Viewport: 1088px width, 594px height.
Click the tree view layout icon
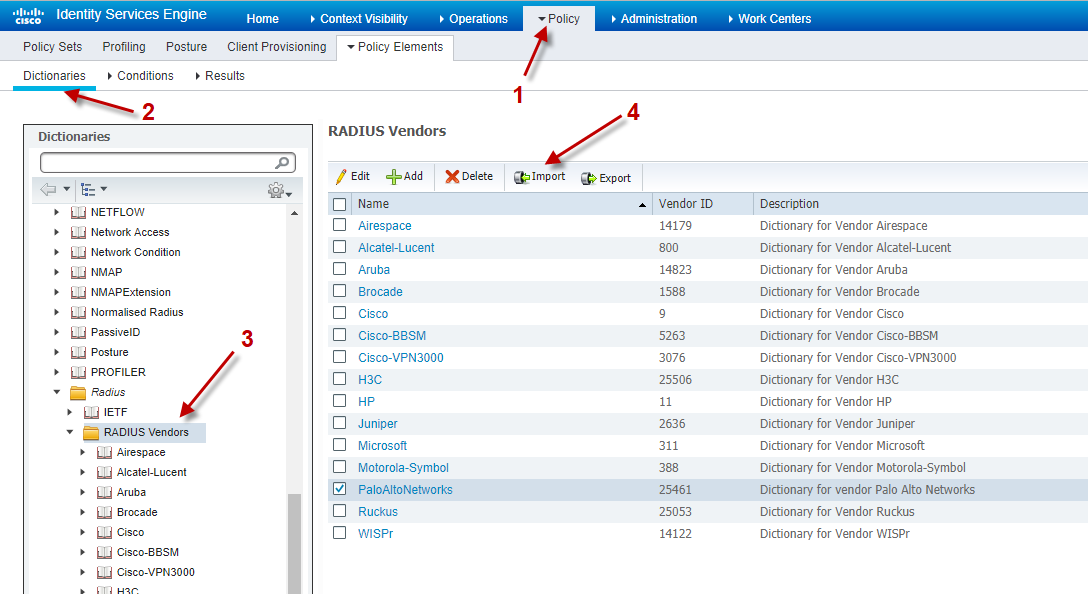pos(88,189)
